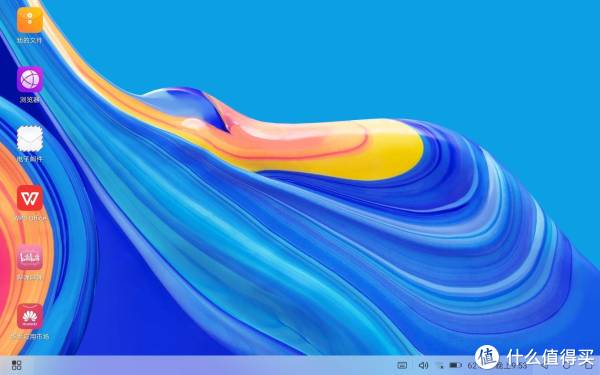Click the battery indicator icon
This screenshot has height=375, width=600.
click(455, 365)
